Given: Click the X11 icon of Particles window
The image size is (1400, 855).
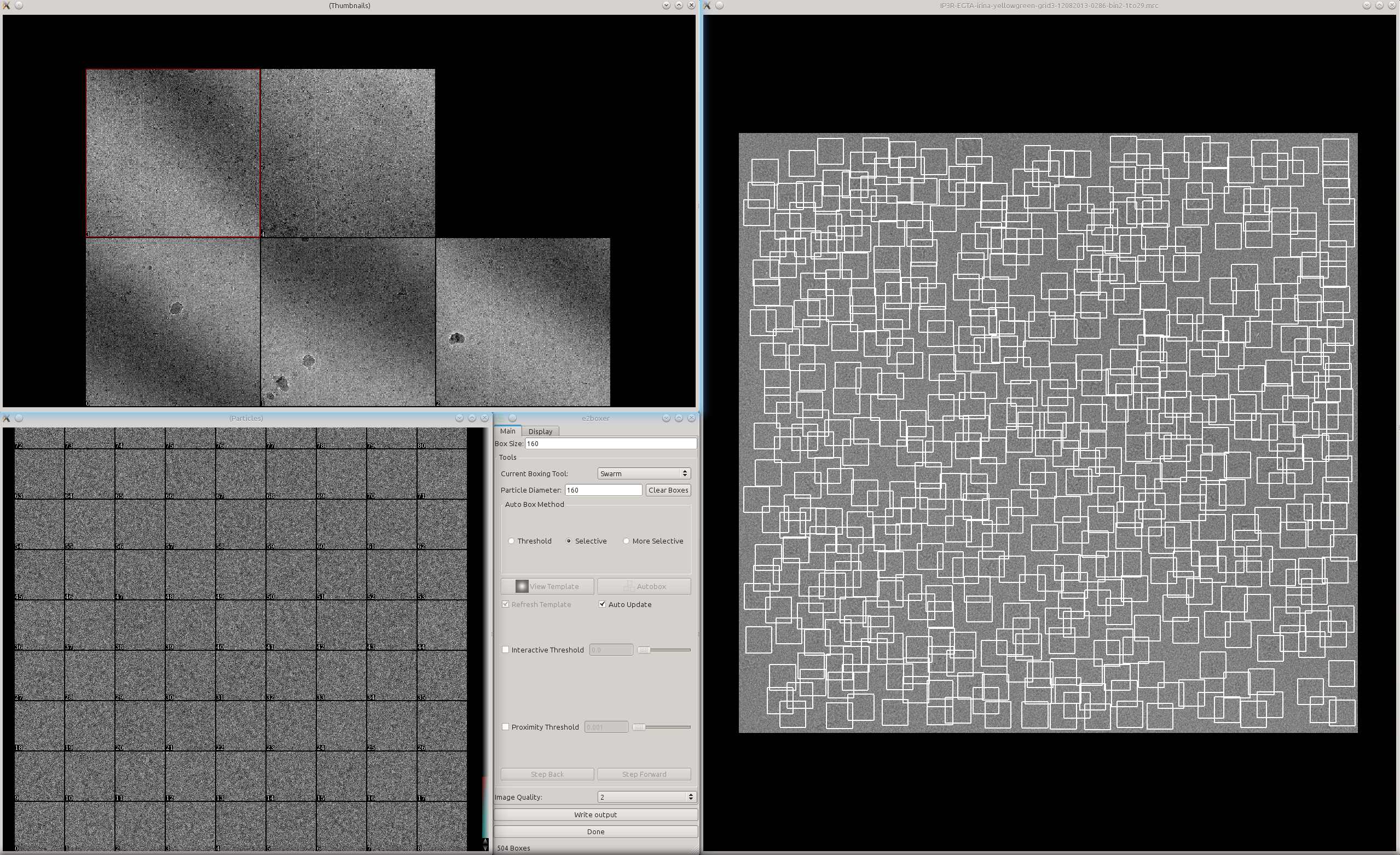Looking at the screenshot, I should [x=6, y=418].
